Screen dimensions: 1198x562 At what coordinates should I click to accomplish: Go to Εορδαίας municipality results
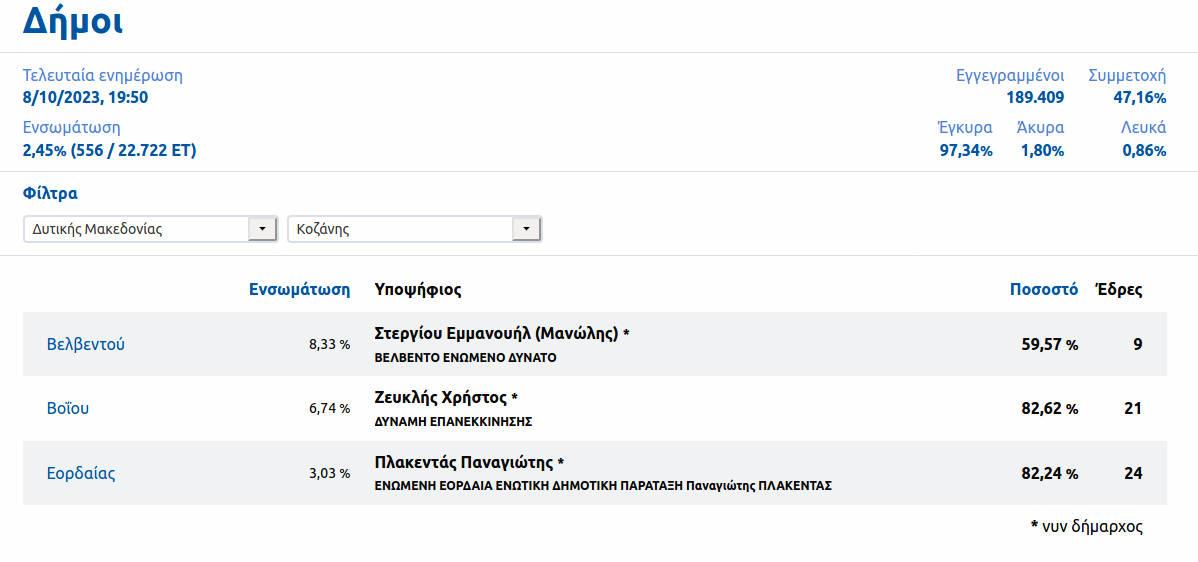tap(81, 473)
